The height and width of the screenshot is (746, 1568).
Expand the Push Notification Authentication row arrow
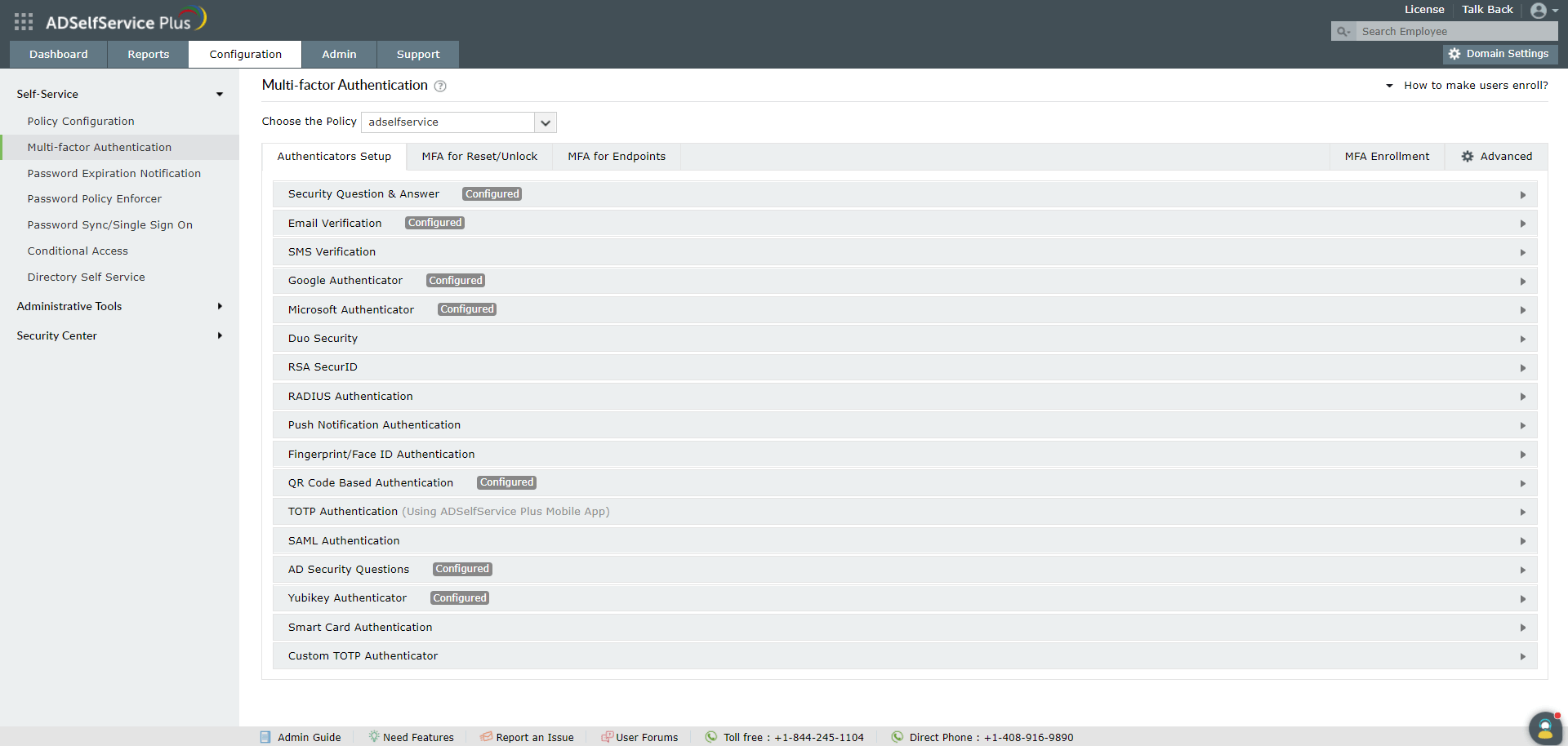coord(1523,426)
